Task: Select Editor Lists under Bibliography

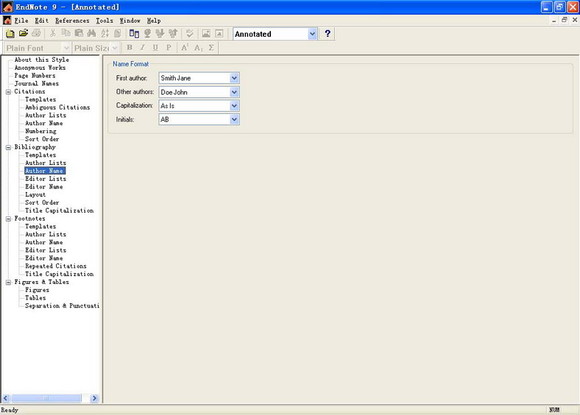Action: [45, 179]
